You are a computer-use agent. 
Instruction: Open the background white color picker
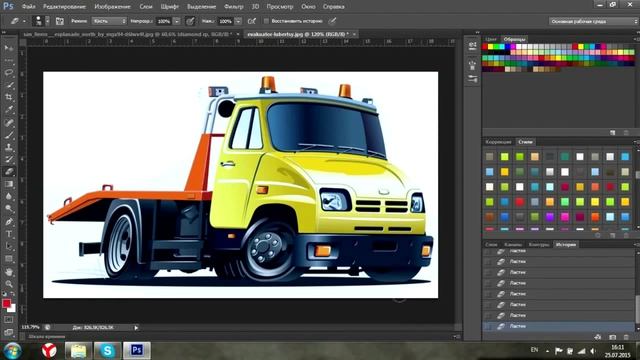[x=13, y=309]
